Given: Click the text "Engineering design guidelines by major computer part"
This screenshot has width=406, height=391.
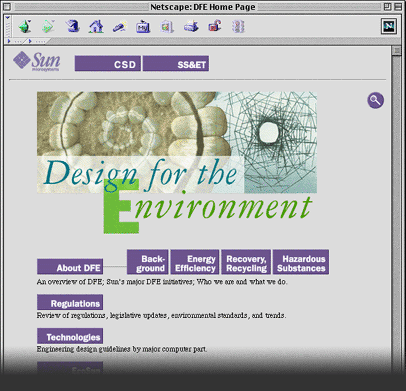Looking at the screenshot, I should point(122,349).
